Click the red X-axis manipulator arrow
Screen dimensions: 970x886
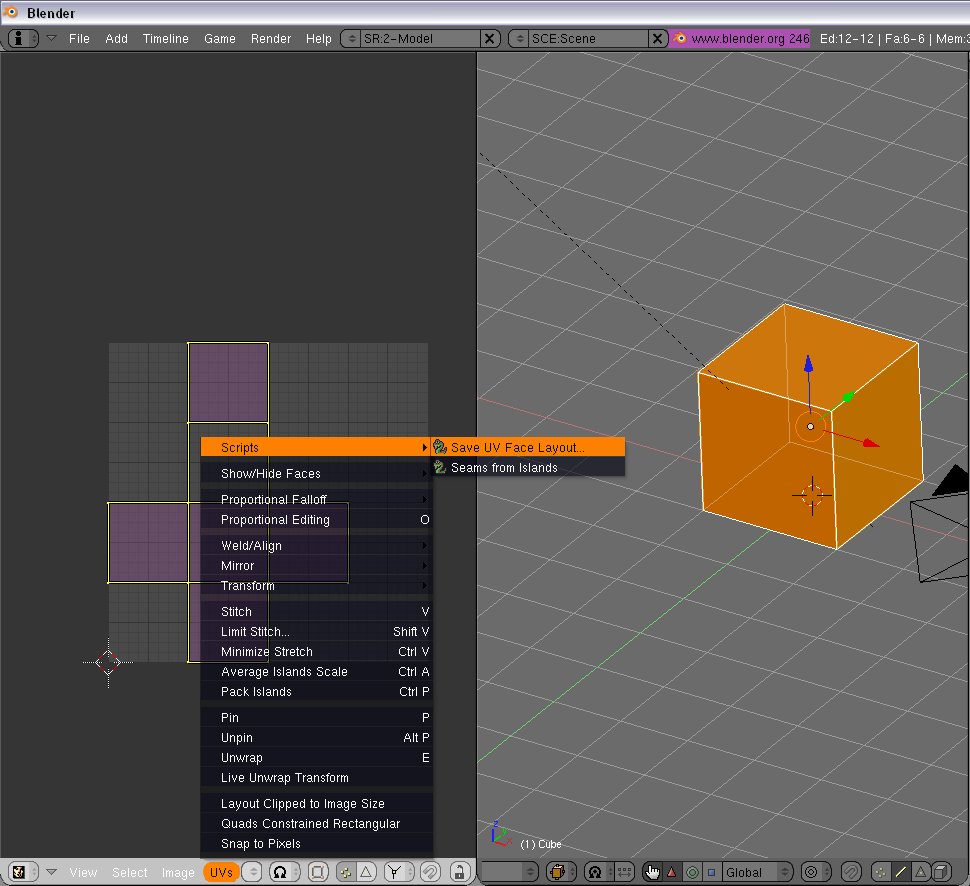(870, 443)
